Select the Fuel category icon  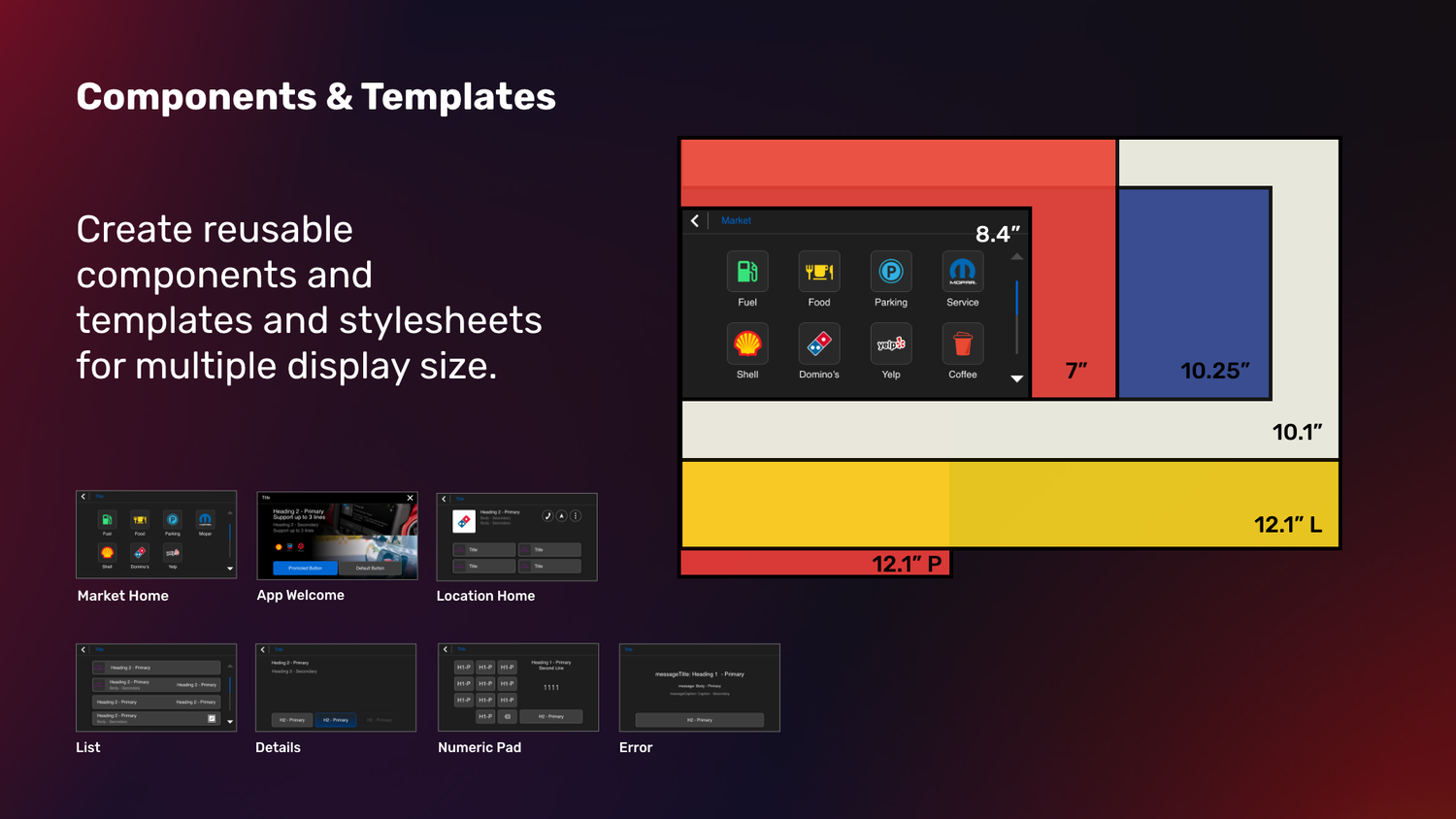point(747,272)
